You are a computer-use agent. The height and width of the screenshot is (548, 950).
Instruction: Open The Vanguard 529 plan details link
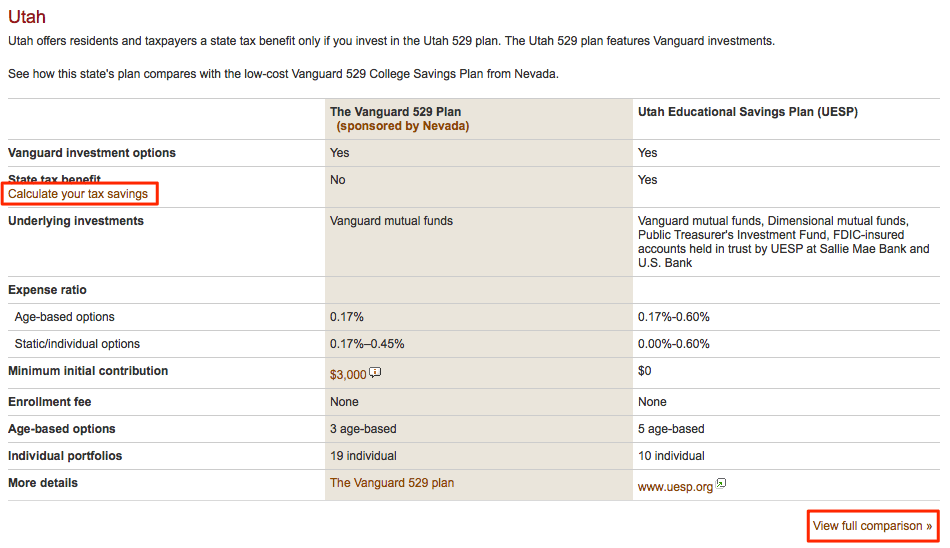392,483
